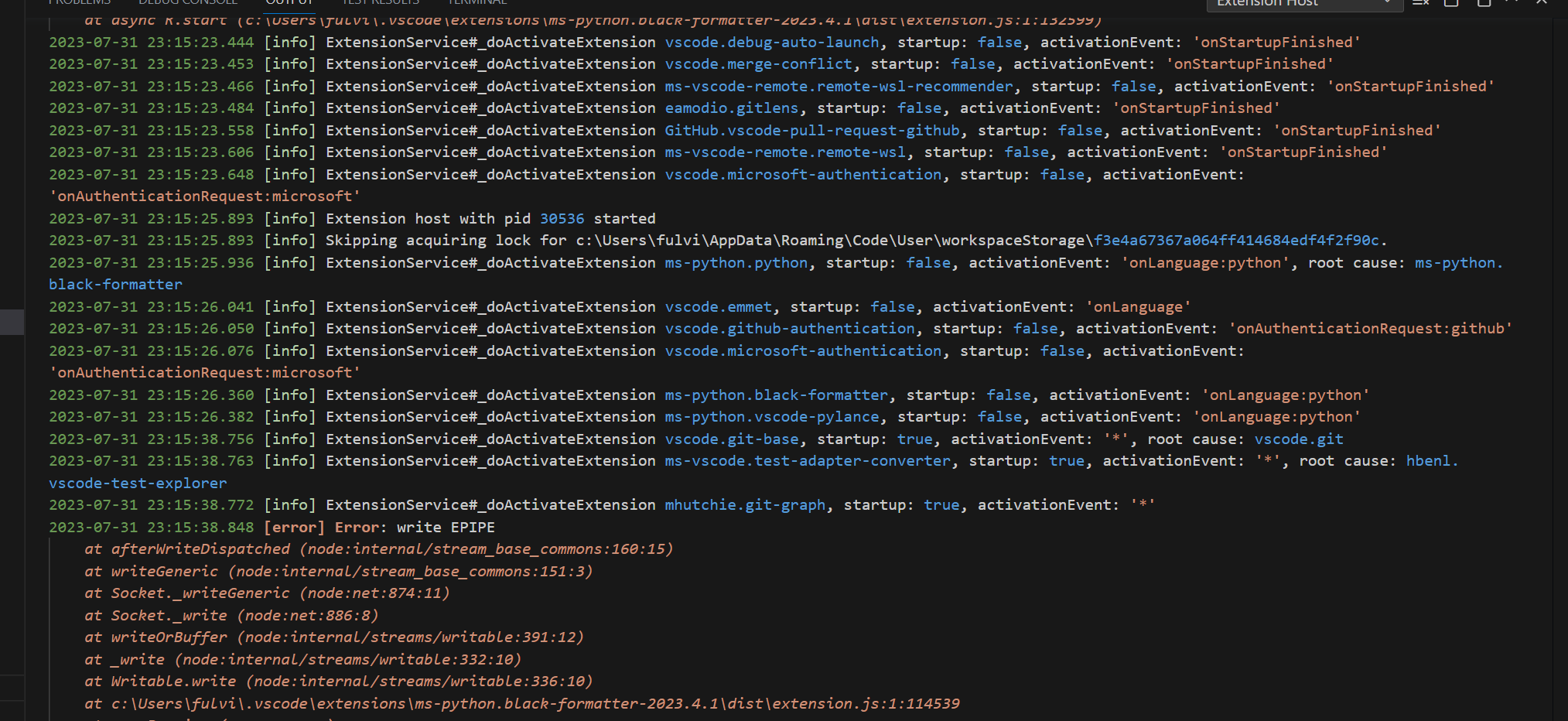
Task: Switch to the DEBUG CONSOLE tab
Action: [188, 3]
